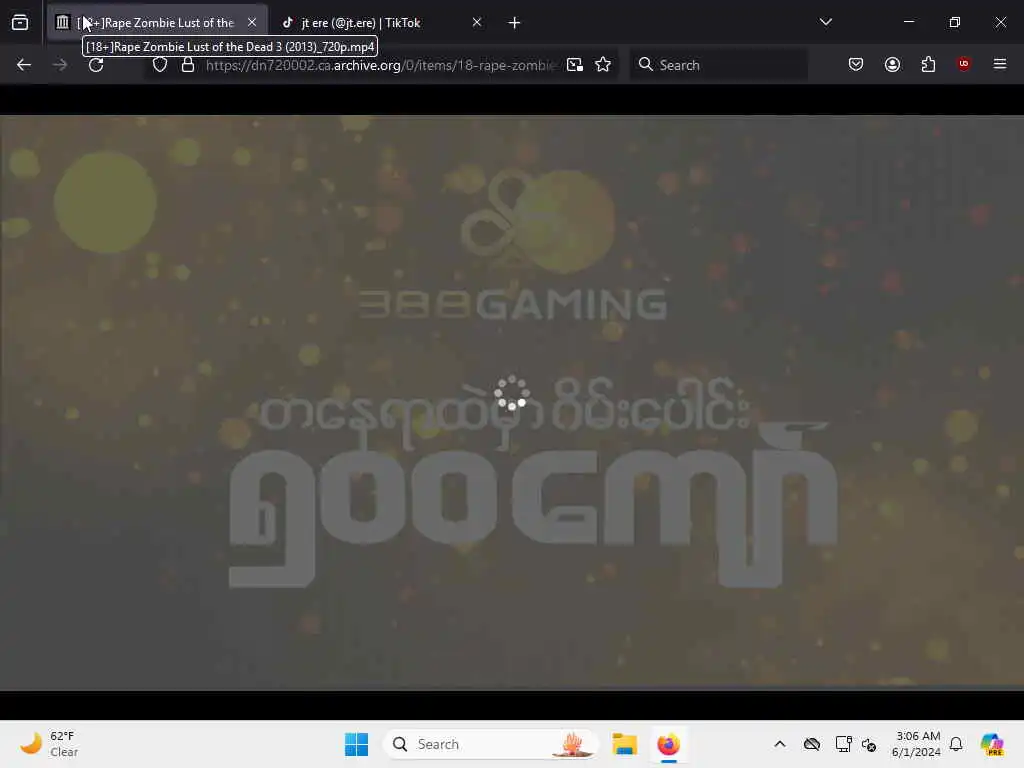Open cloud sync status tray icon

coord(812,744)
